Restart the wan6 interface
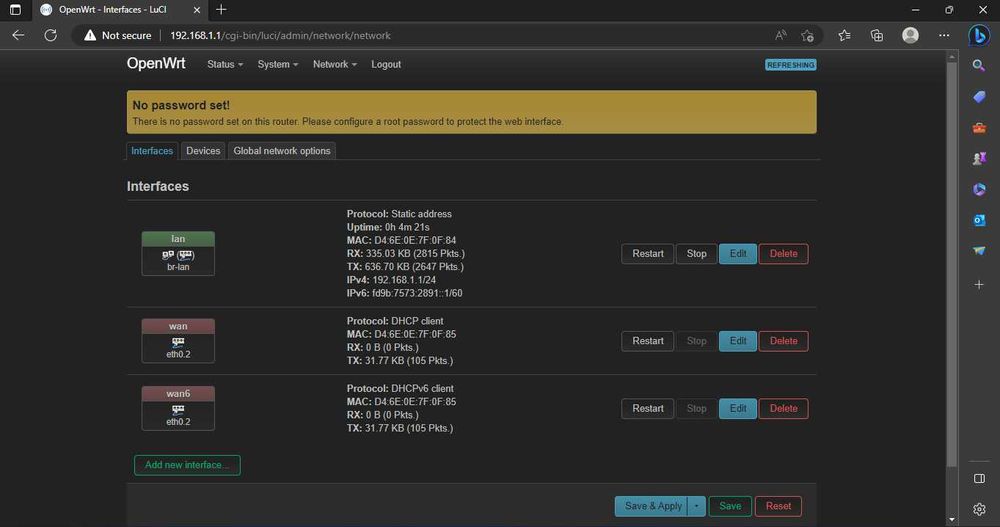This screenshot has width=1000, height=527. 648,408
